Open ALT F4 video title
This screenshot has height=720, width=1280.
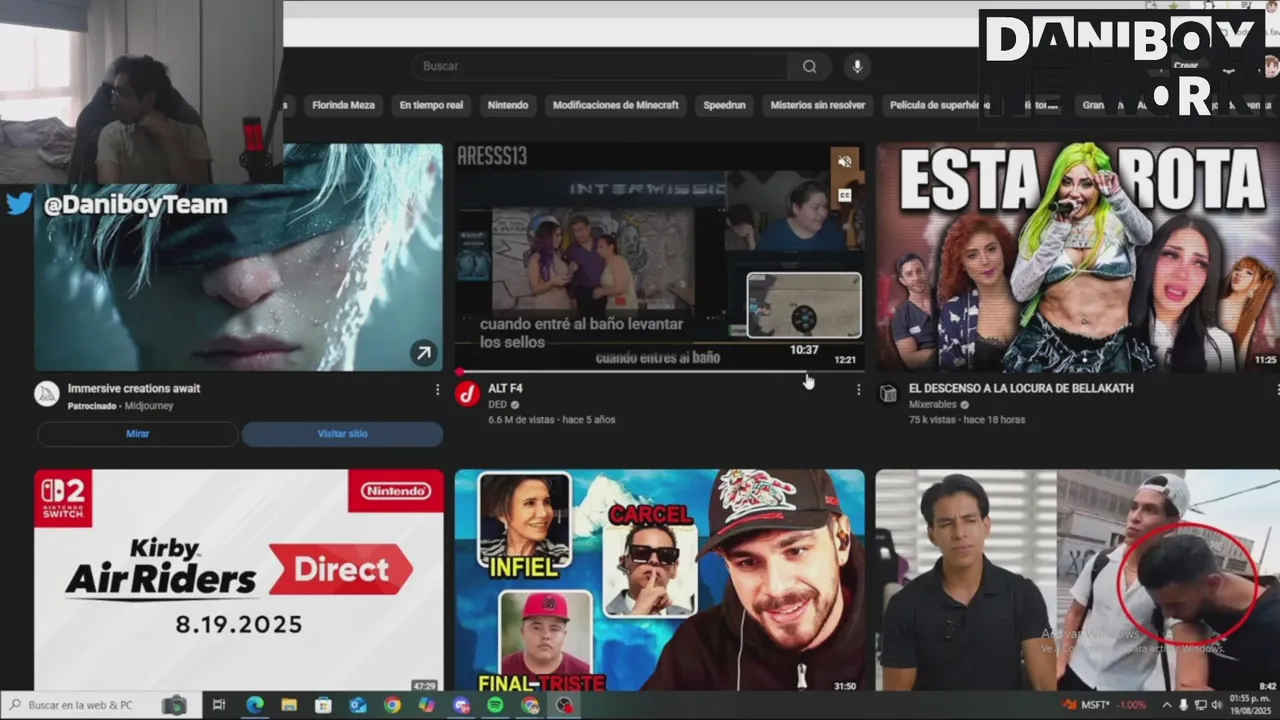tap(505, 388)
